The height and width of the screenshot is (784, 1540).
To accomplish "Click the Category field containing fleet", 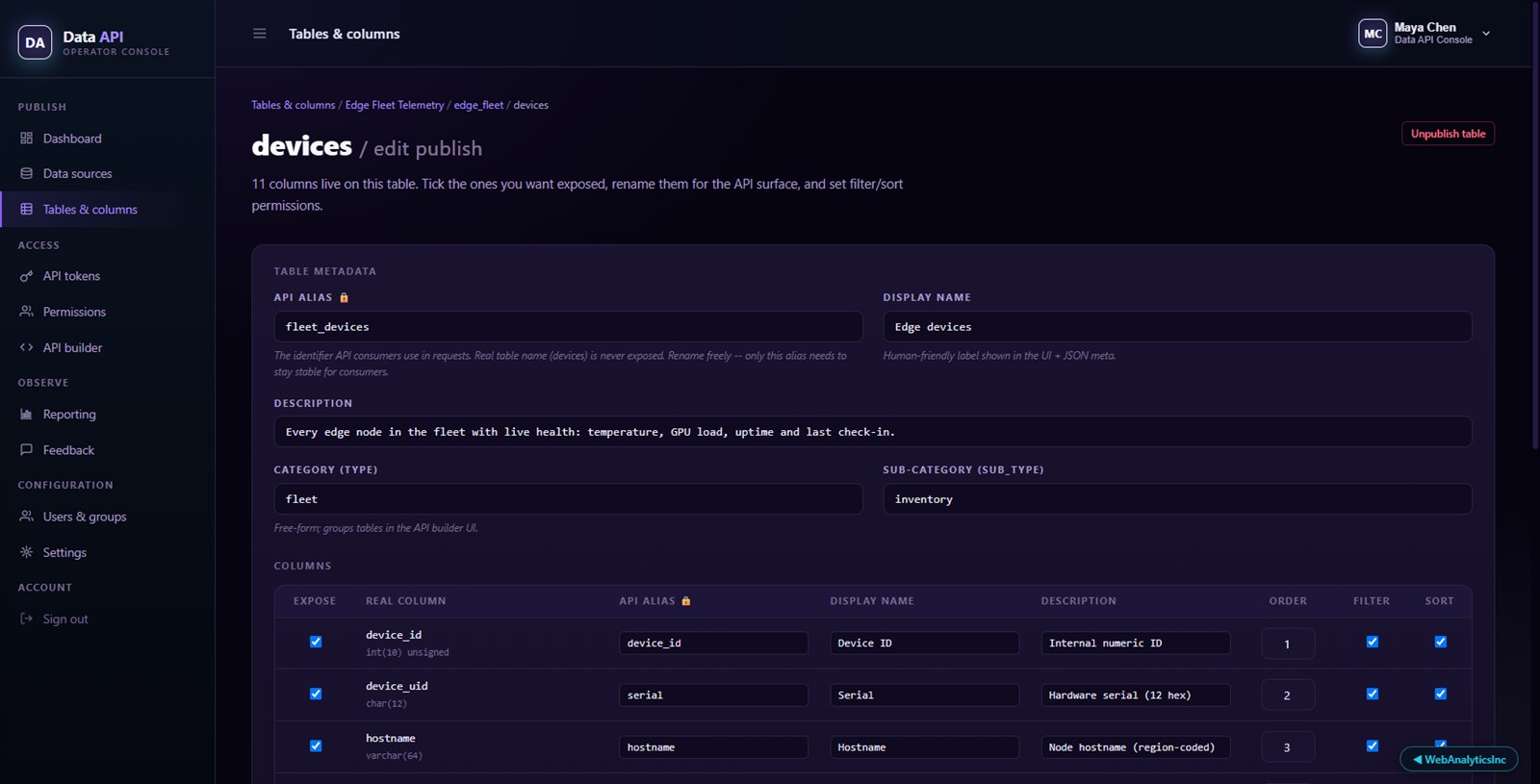I will click(x=568, y=499).
